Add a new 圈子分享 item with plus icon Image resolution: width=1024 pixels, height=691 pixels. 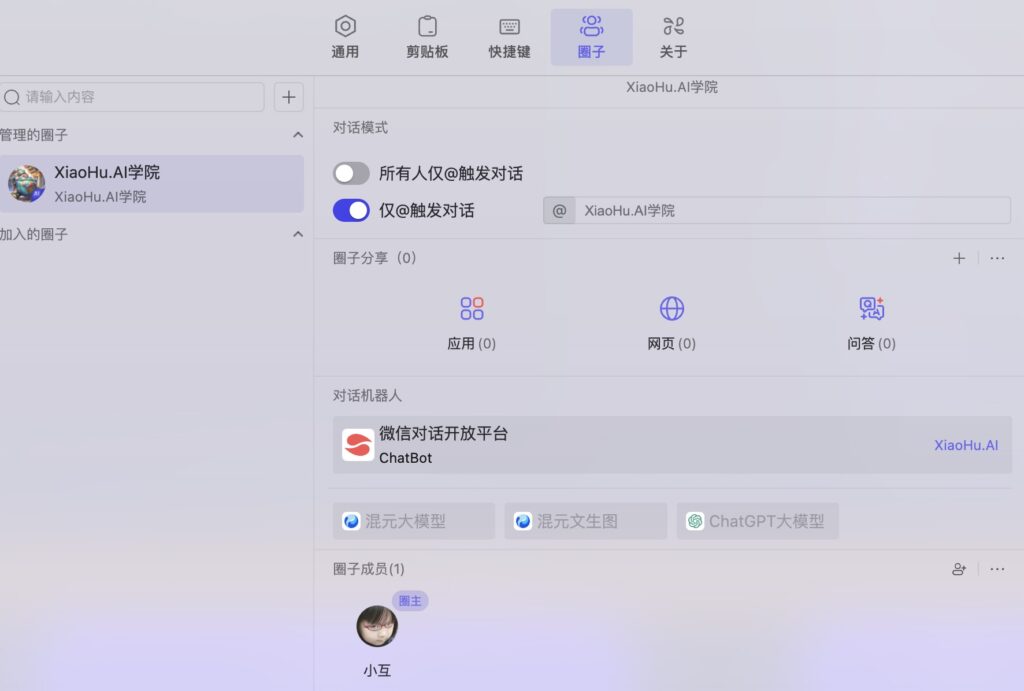pos(959,258)
